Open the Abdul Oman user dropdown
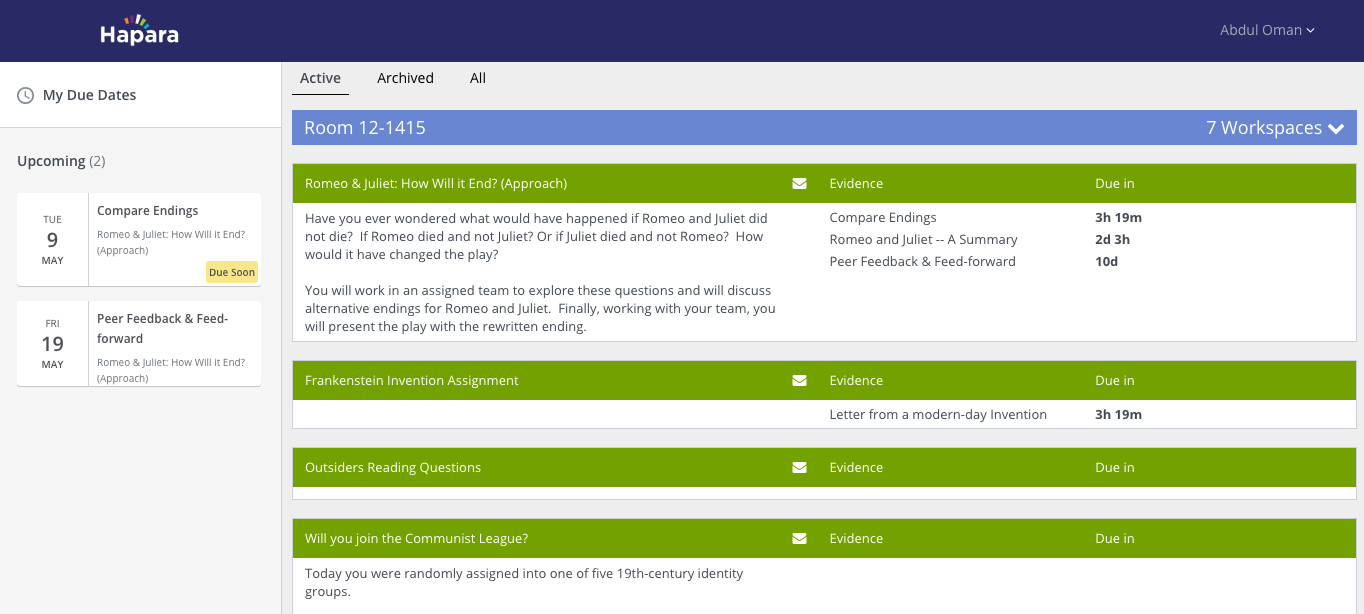Screen dimensions: 1364x614 click(x=1267, y=30)
